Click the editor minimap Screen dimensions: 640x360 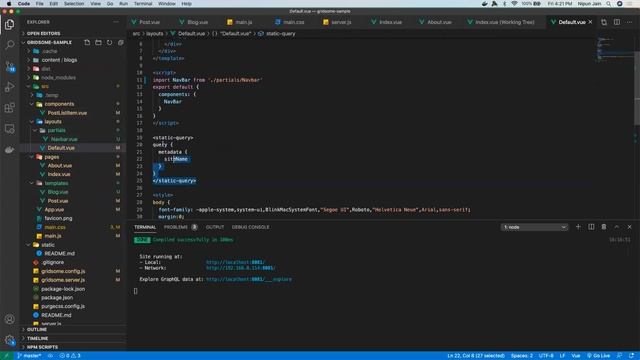(614, 49)
